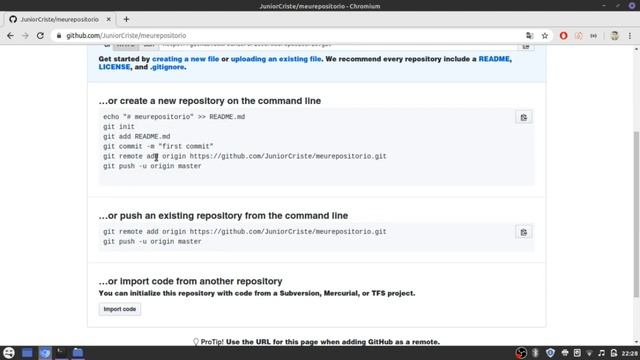Screen dimensions: 640x360
Task: Open the terminal from the taskbar
Action: [x=61, y=353]
